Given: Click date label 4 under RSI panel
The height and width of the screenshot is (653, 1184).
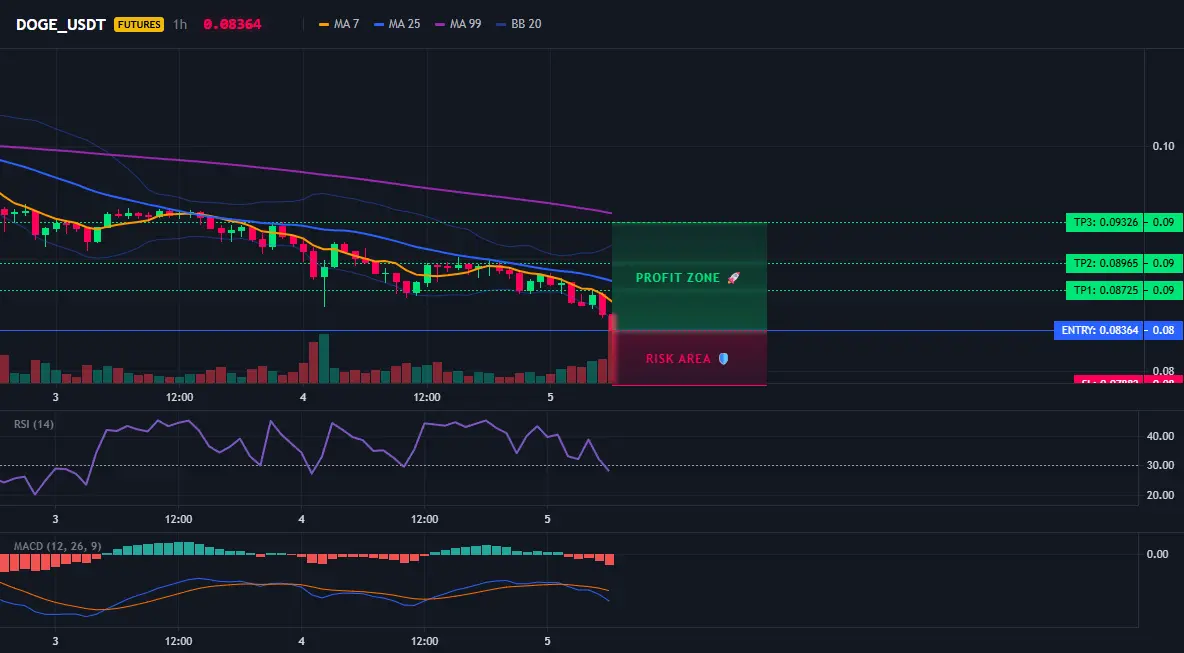Looking at the screenshot, I should point(302,519).
